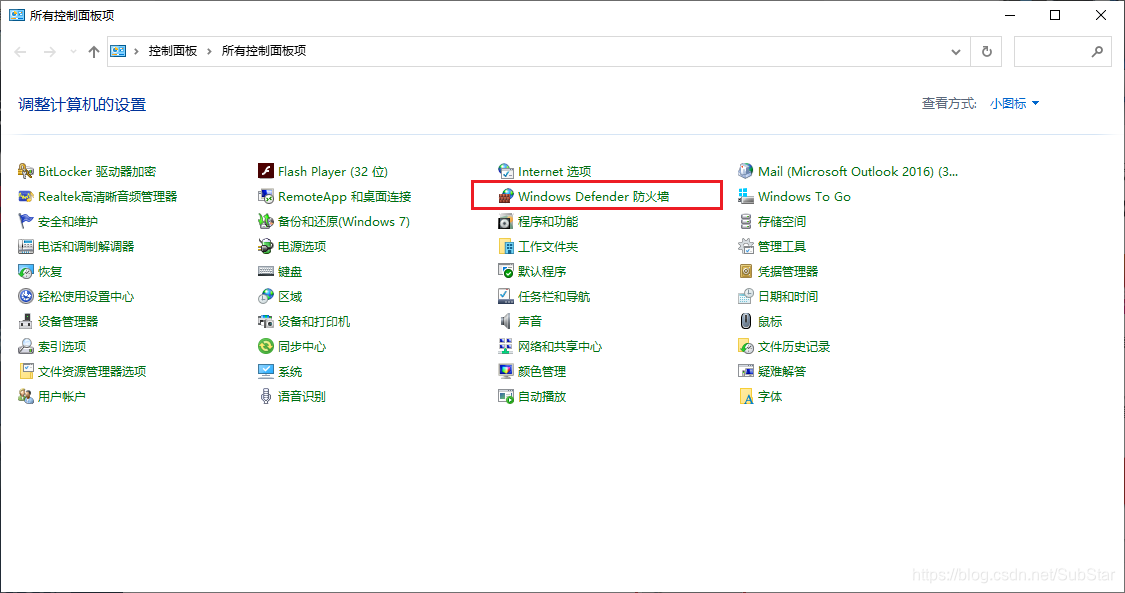Viewport: 1125px width, 593px height.
Task: Open the 电源选项 icon
Action: [x=266, y=247]
